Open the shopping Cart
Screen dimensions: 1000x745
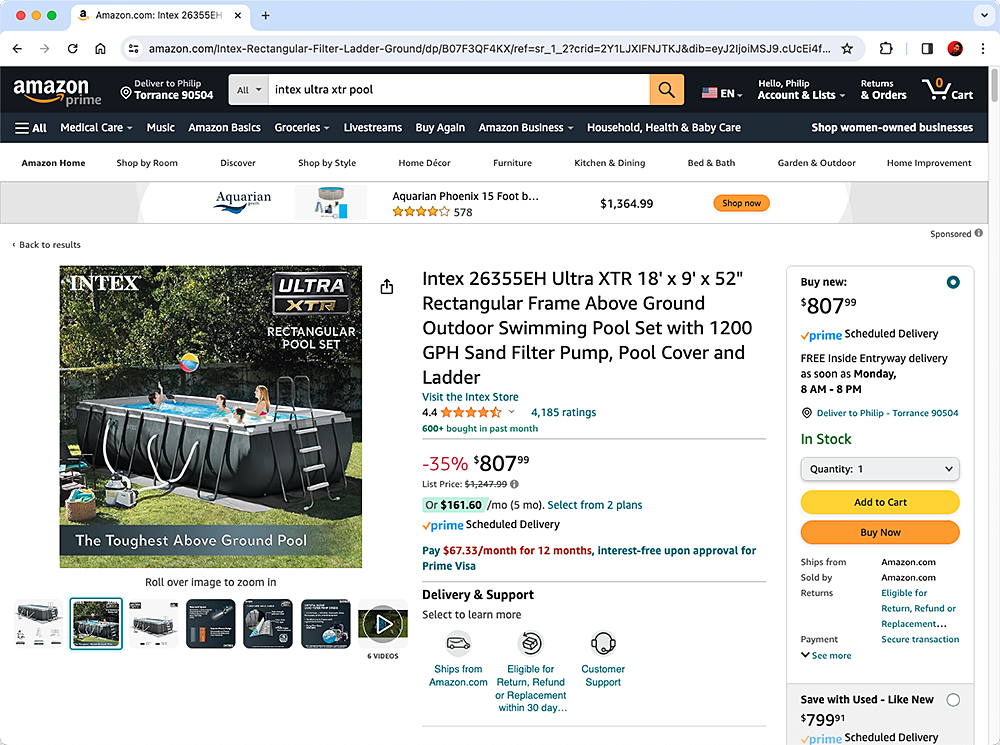tap(946, 89)
